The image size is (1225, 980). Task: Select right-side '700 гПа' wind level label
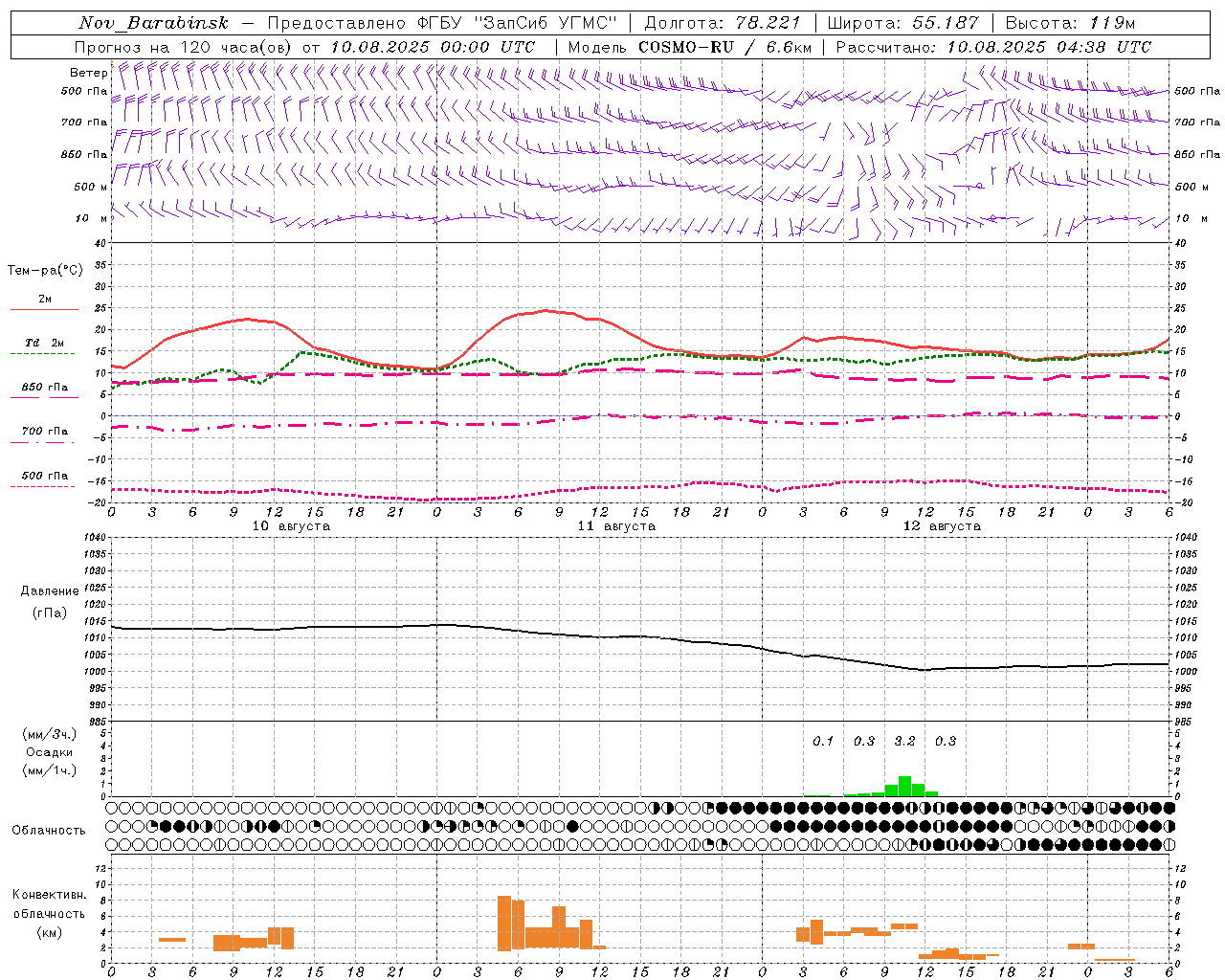click(x=1197, y=122)
